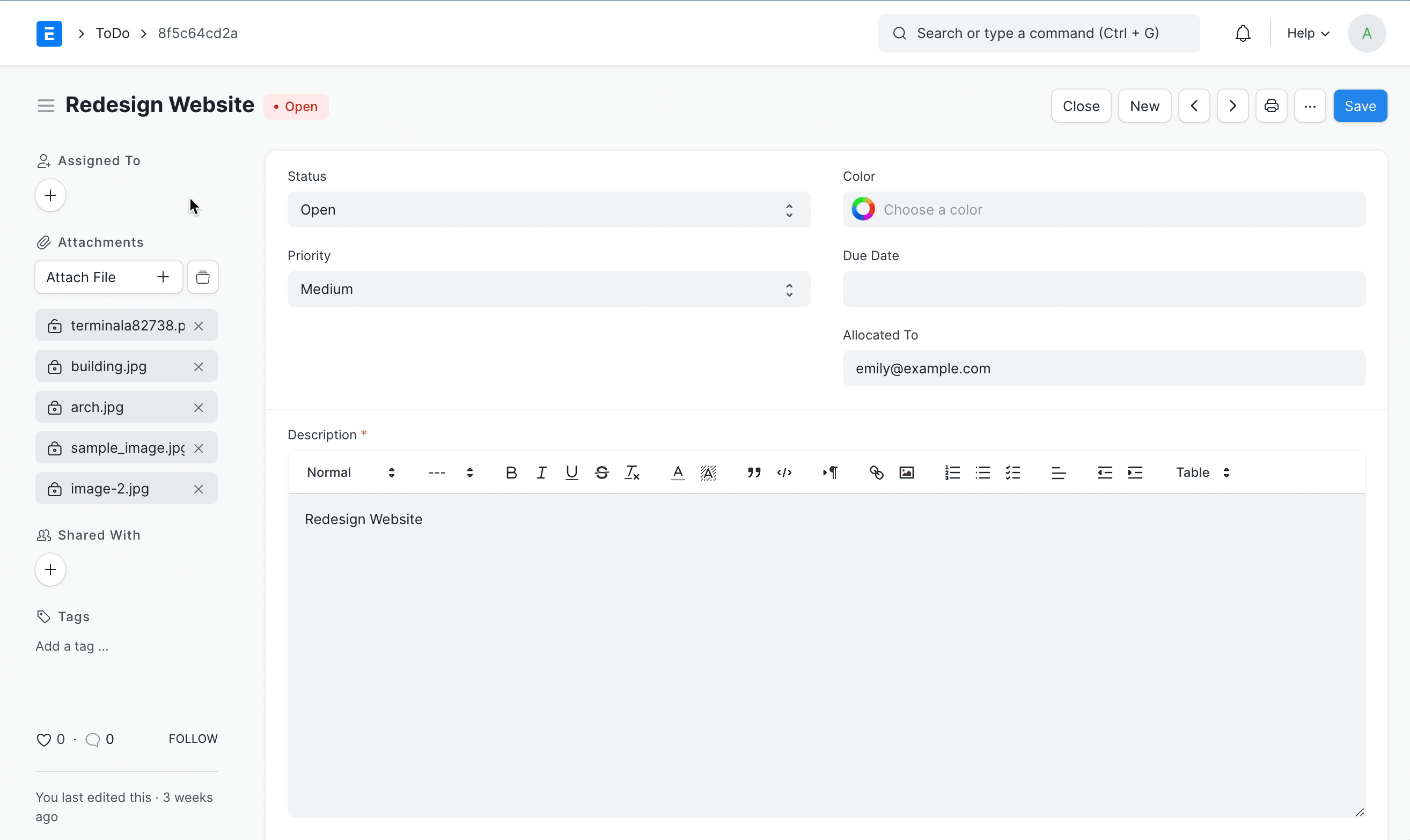Expand the Normal heading style dropdown
The width and height of the screenshot is (1410, 840).
350,473
